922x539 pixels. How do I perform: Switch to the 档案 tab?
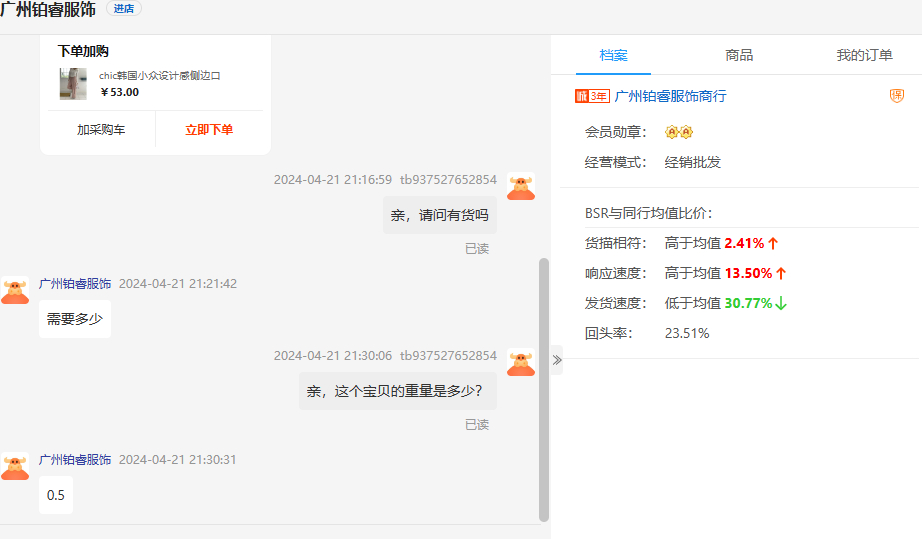point(613,56)
